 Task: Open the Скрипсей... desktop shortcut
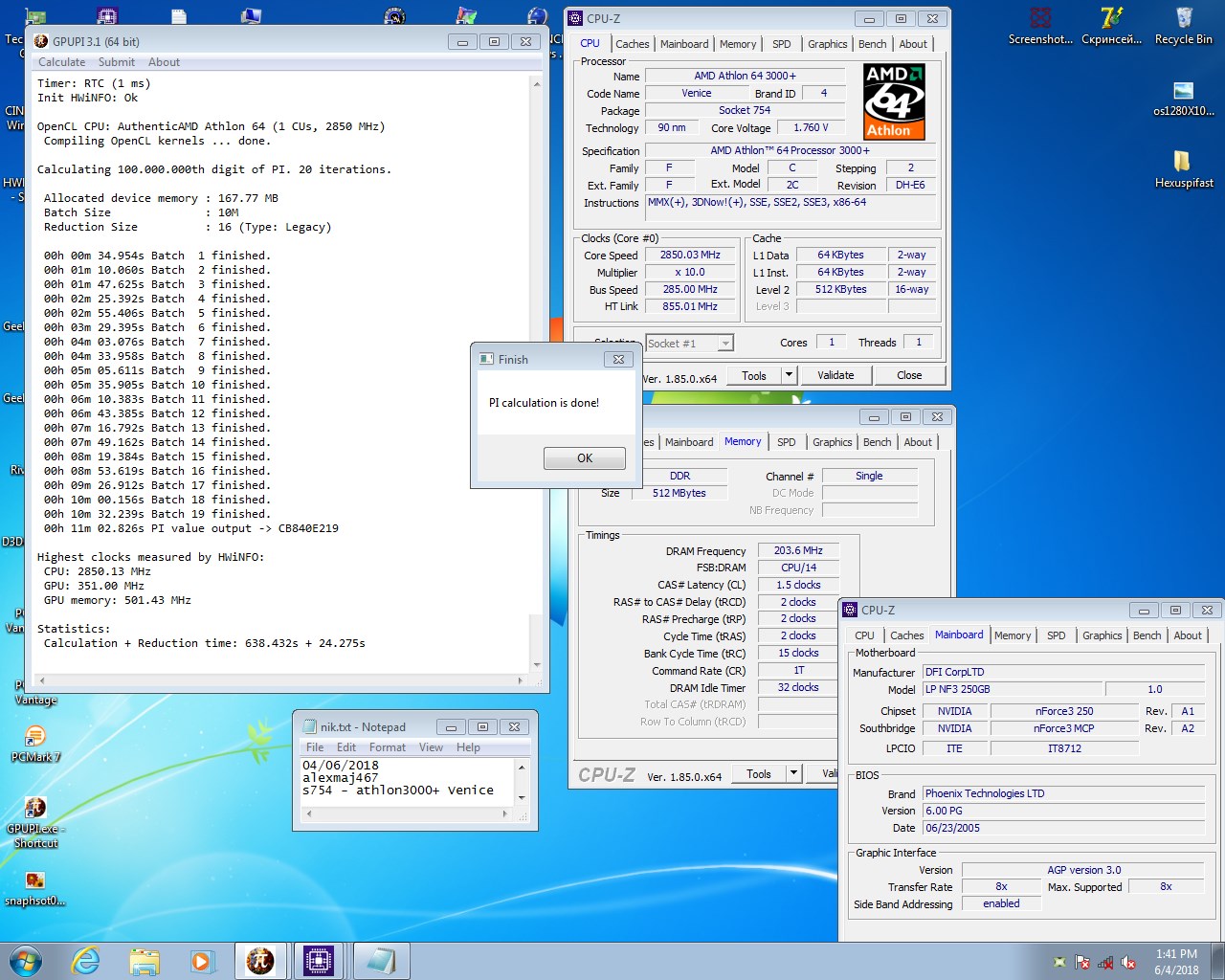pyautogui.click(x=1111, y=27)
